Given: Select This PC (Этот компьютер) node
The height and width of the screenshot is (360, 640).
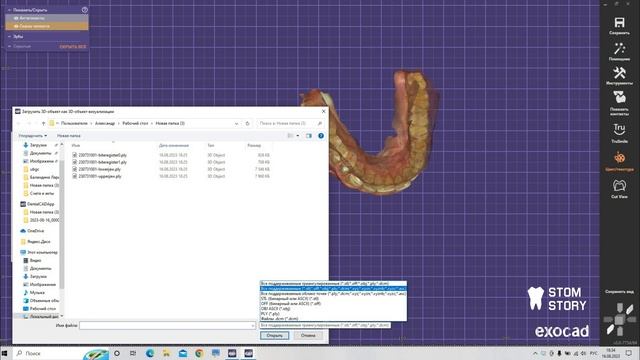Looking at the screenshot, I should (42, 252).
